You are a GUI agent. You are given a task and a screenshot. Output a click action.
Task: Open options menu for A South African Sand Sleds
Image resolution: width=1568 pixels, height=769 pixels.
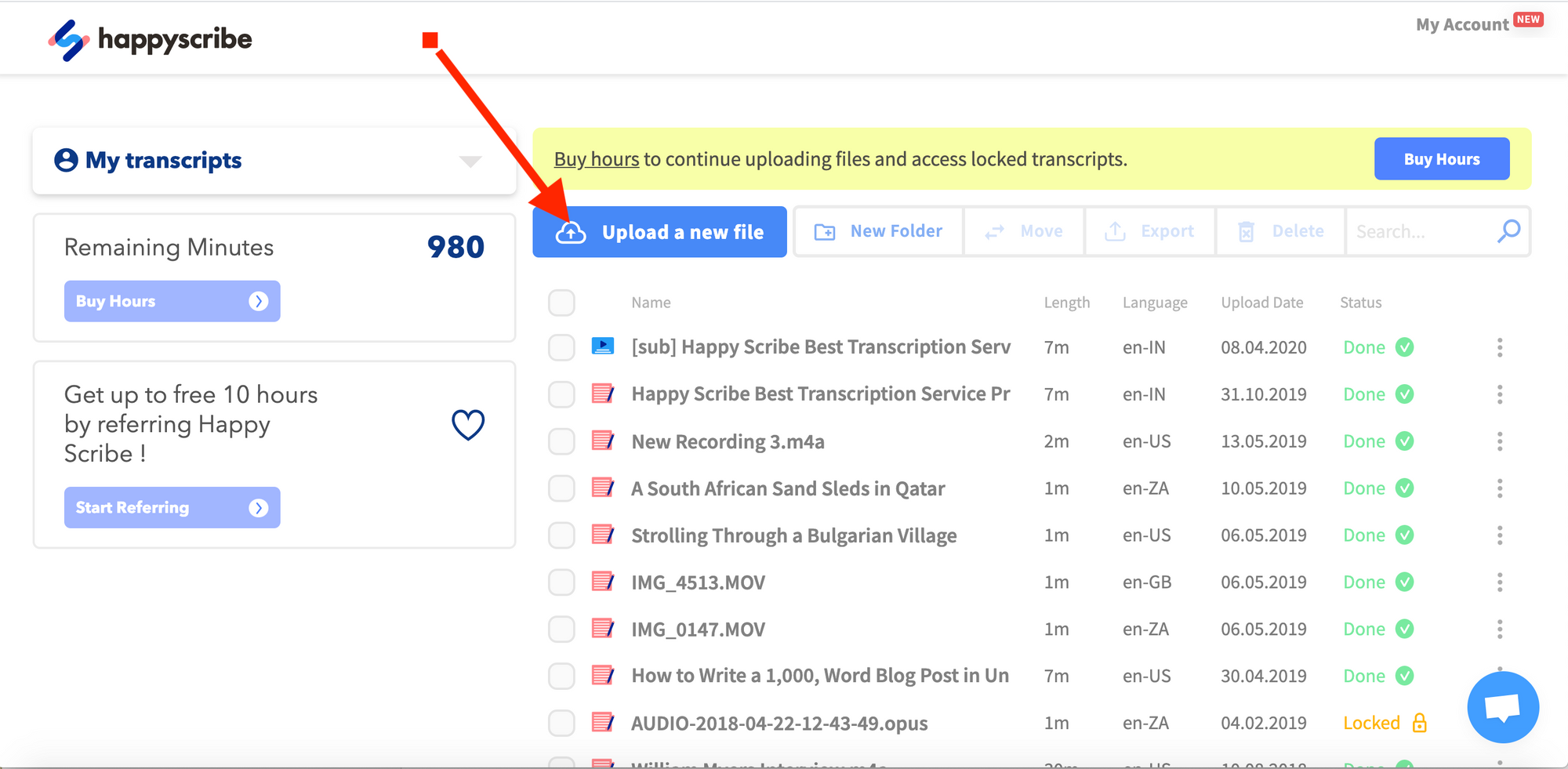(1499, 488)
